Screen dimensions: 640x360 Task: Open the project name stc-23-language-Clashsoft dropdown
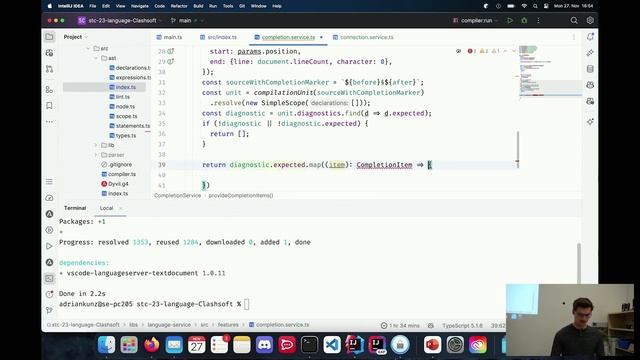click(120, 20)
